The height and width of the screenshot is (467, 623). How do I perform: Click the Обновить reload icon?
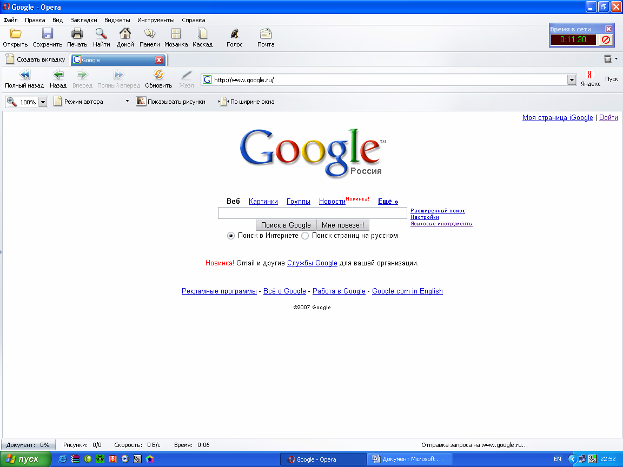click(158, 75)
